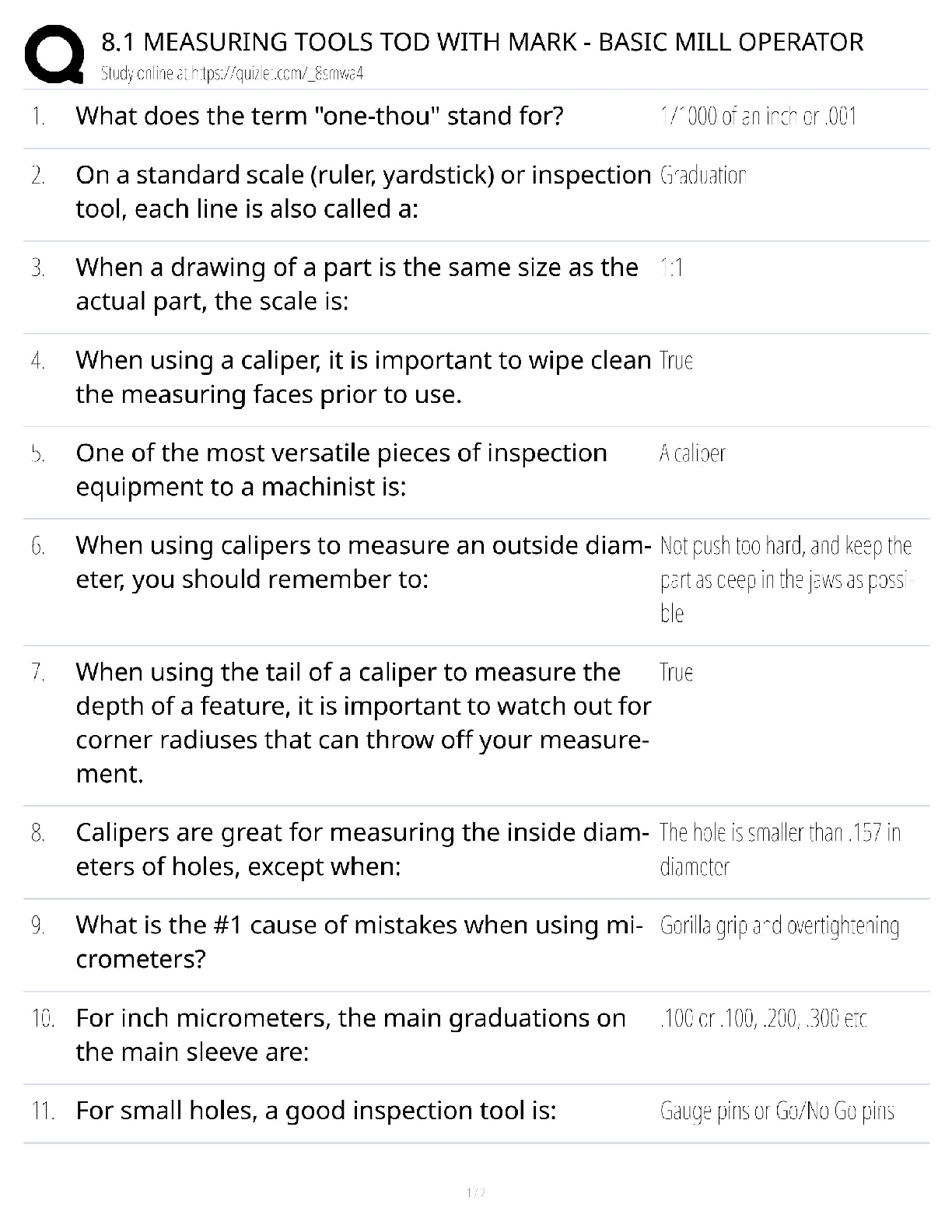Click the "Not push too hard" answer
The image size is (952, 1232).
[x=785, y=579]
